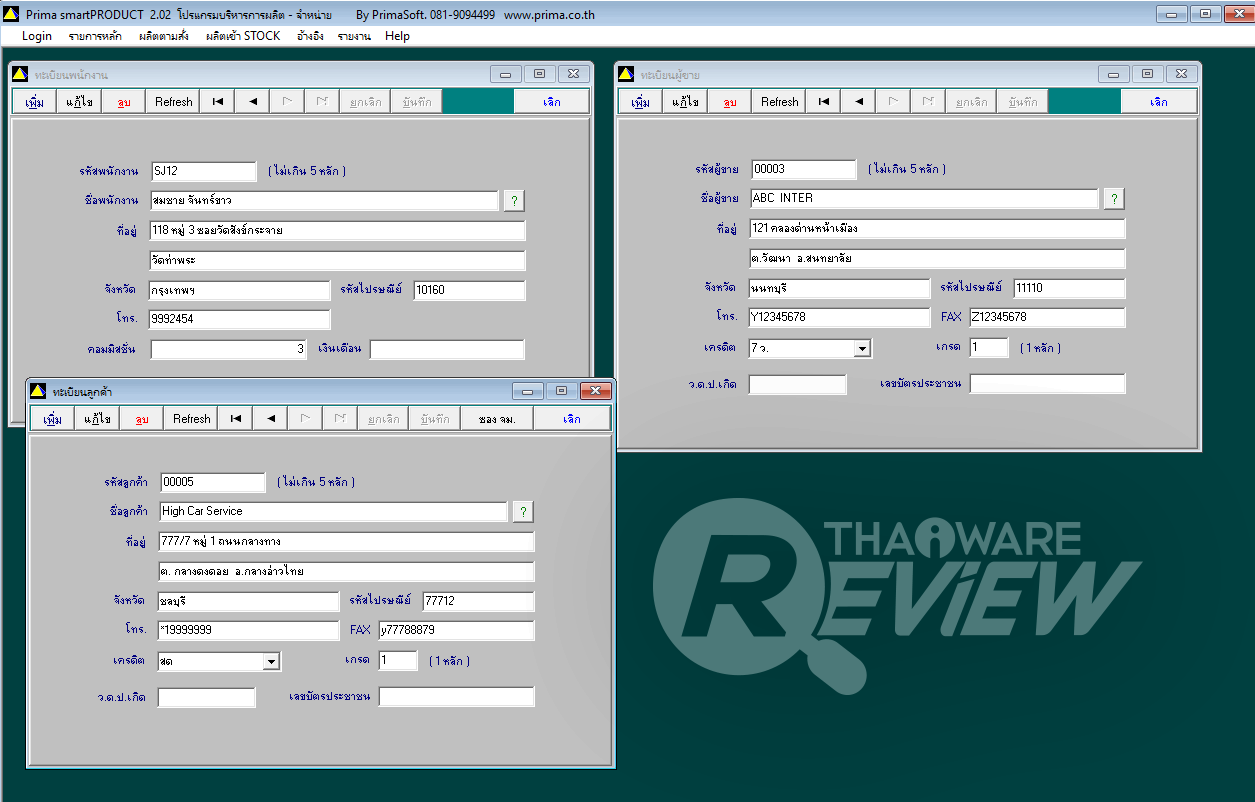Image resolution: width=1255 pixels, height=802 pixels.
Task: Click เลิก in the supplier window
Action: 1159,102
